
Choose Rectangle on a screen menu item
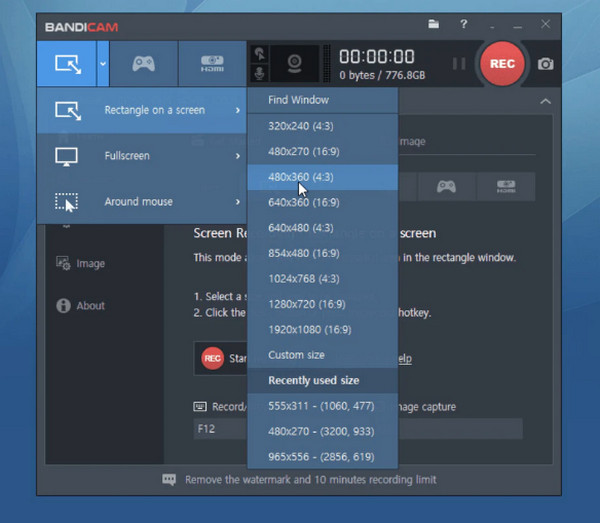(x=142, y=110)
